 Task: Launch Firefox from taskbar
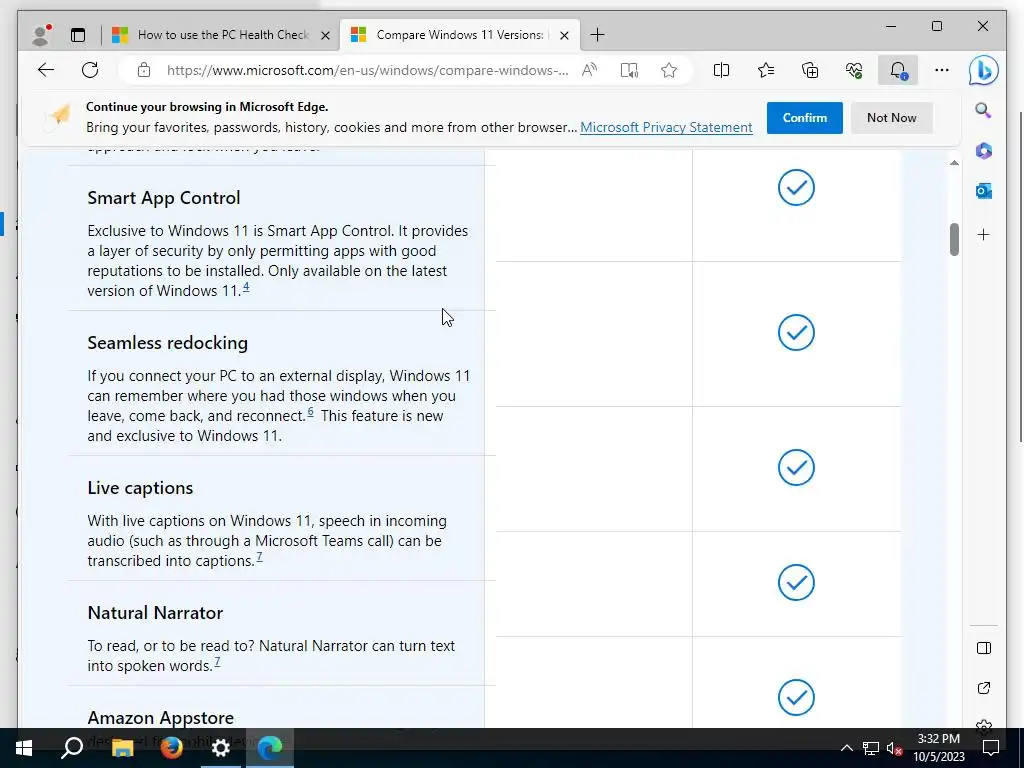[x=171, y=748]
